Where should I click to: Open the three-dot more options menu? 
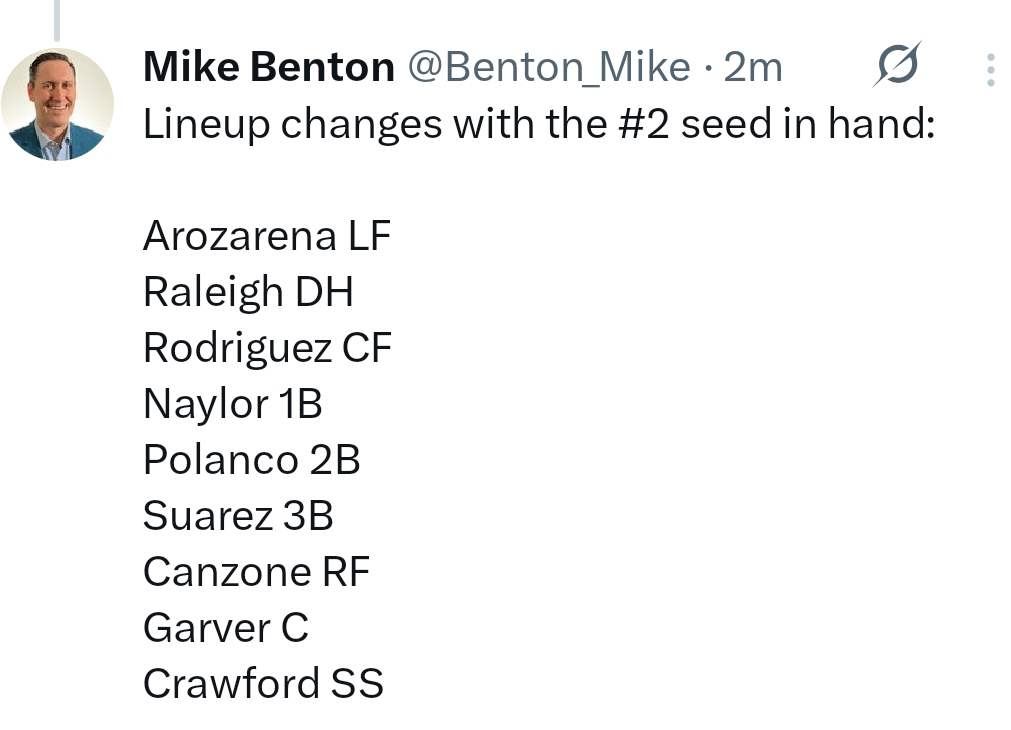click(990, 69)
